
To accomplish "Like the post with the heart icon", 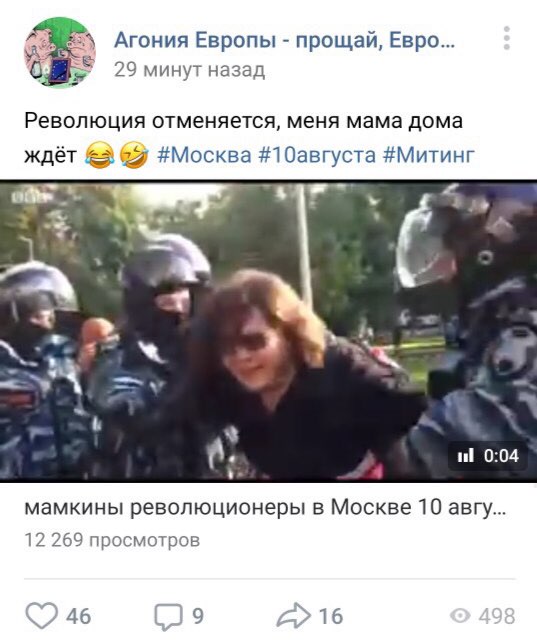I will tap(41, 616).
